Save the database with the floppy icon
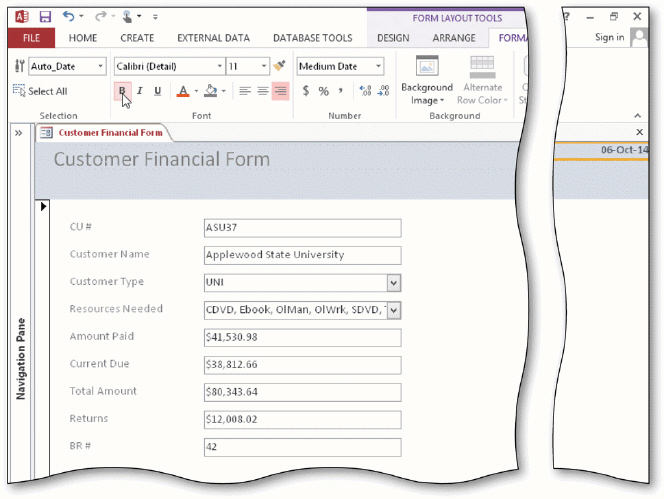 pyautogui.click(x=45, y=17)
